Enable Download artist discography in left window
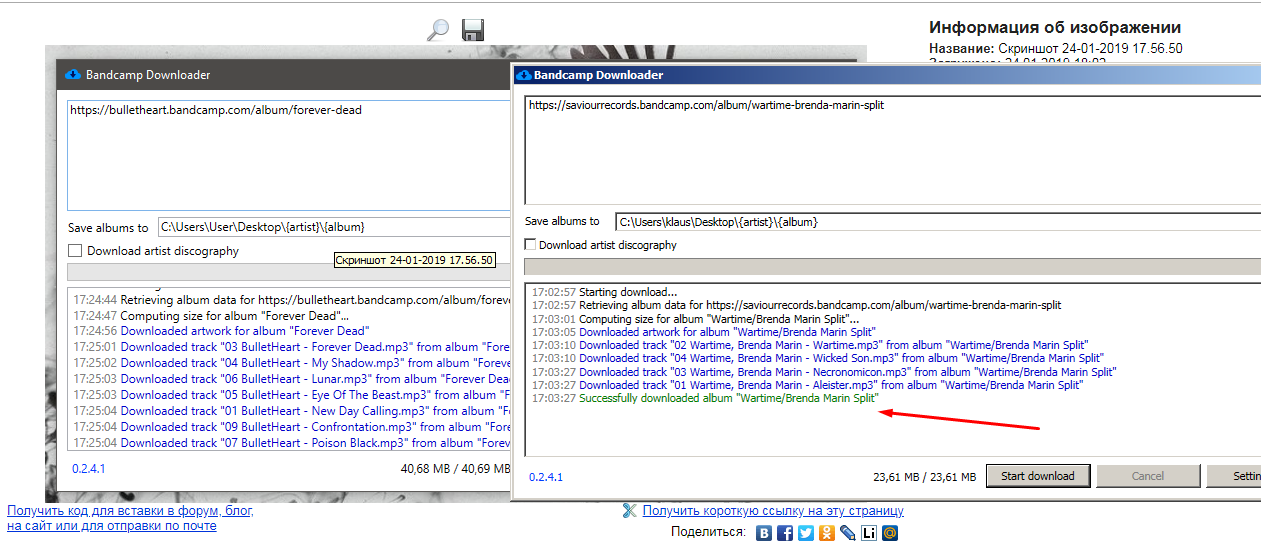The width and height of the screenshot is (1261, 545). pyautogui.click(x=75, y=251)
